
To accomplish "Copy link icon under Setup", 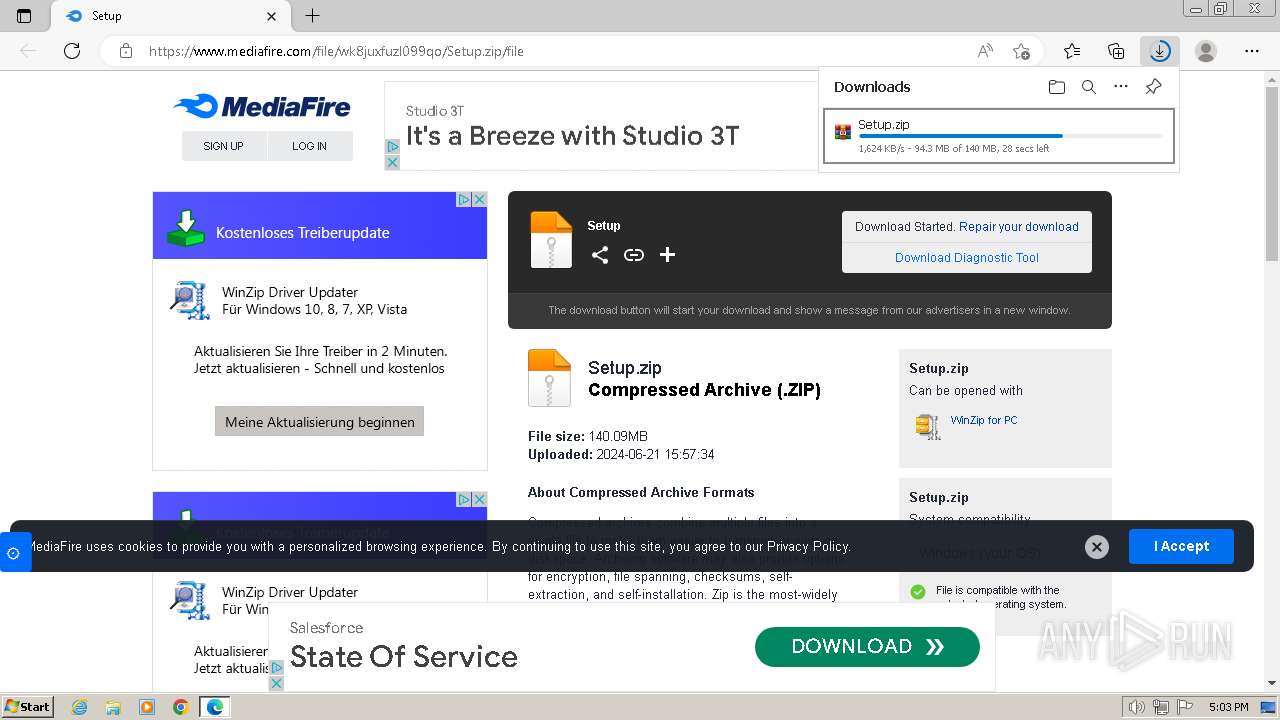I will 634,255.
